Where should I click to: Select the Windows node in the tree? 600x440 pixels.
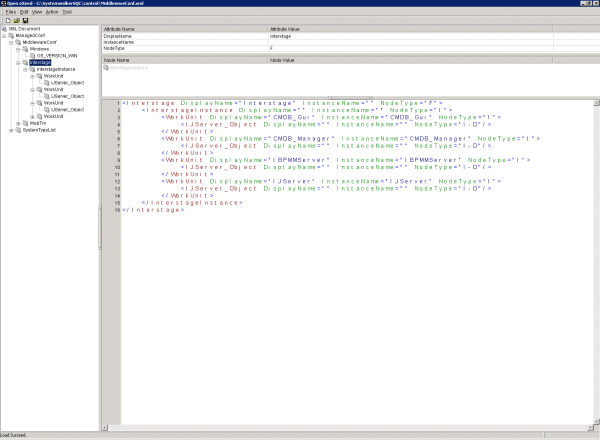[39, 49]
